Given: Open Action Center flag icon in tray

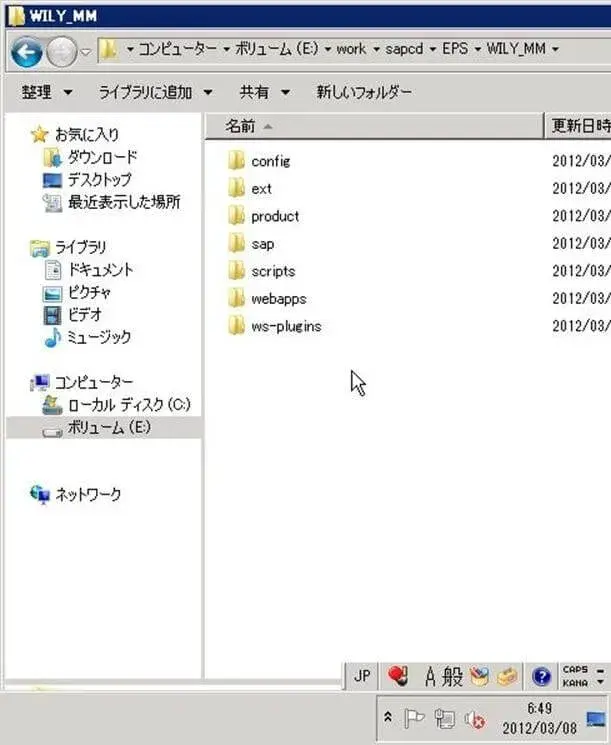Looking at the screenshot, I should point(414,719).
